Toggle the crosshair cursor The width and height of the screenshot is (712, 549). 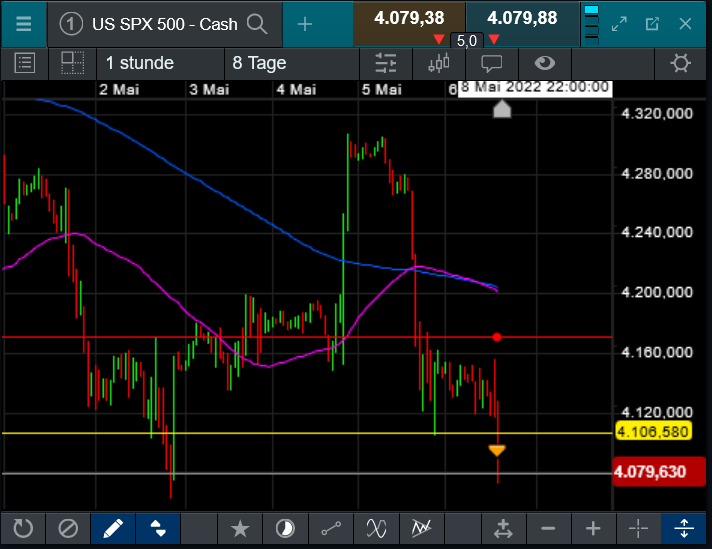638,529
